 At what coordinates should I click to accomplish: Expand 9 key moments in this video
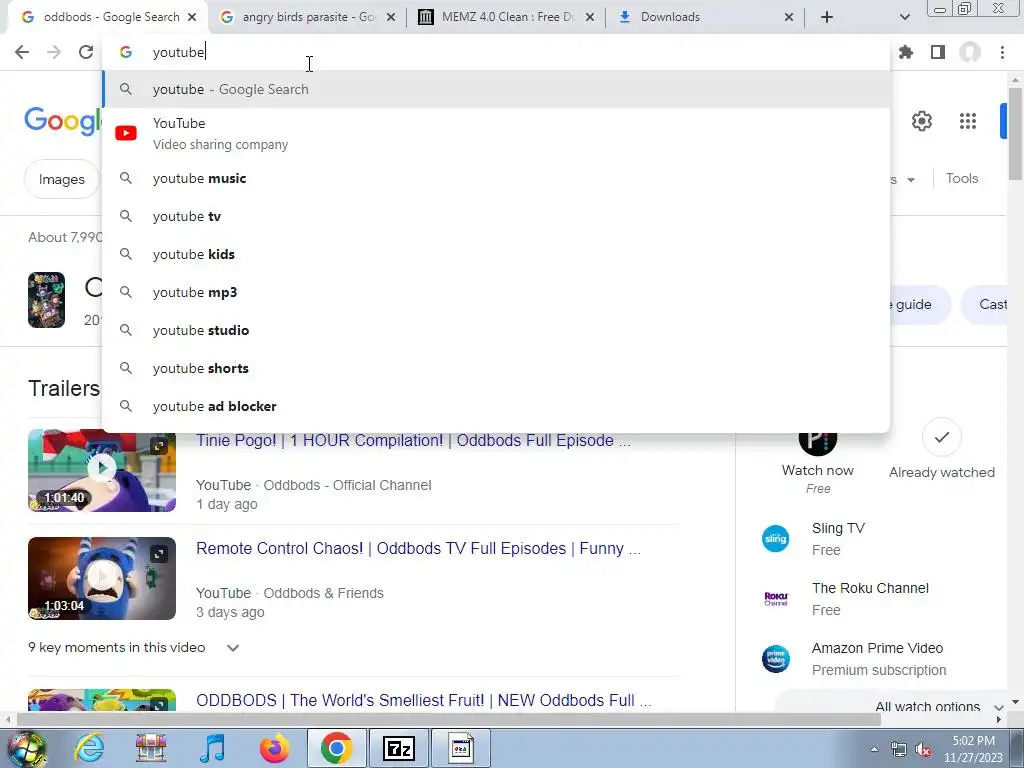134,647
